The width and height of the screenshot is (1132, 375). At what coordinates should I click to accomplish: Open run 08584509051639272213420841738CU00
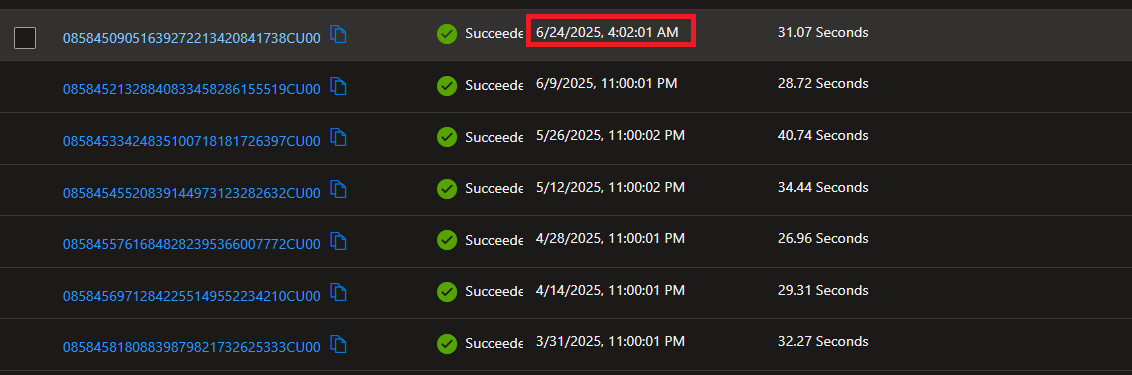click(x=191, y=38)
